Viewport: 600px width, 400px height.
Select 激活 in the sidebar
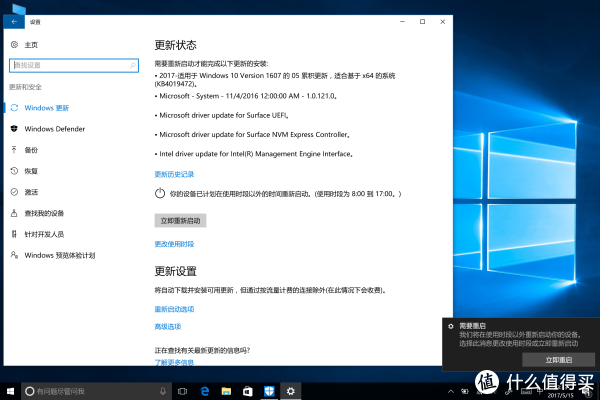(31, 192)
